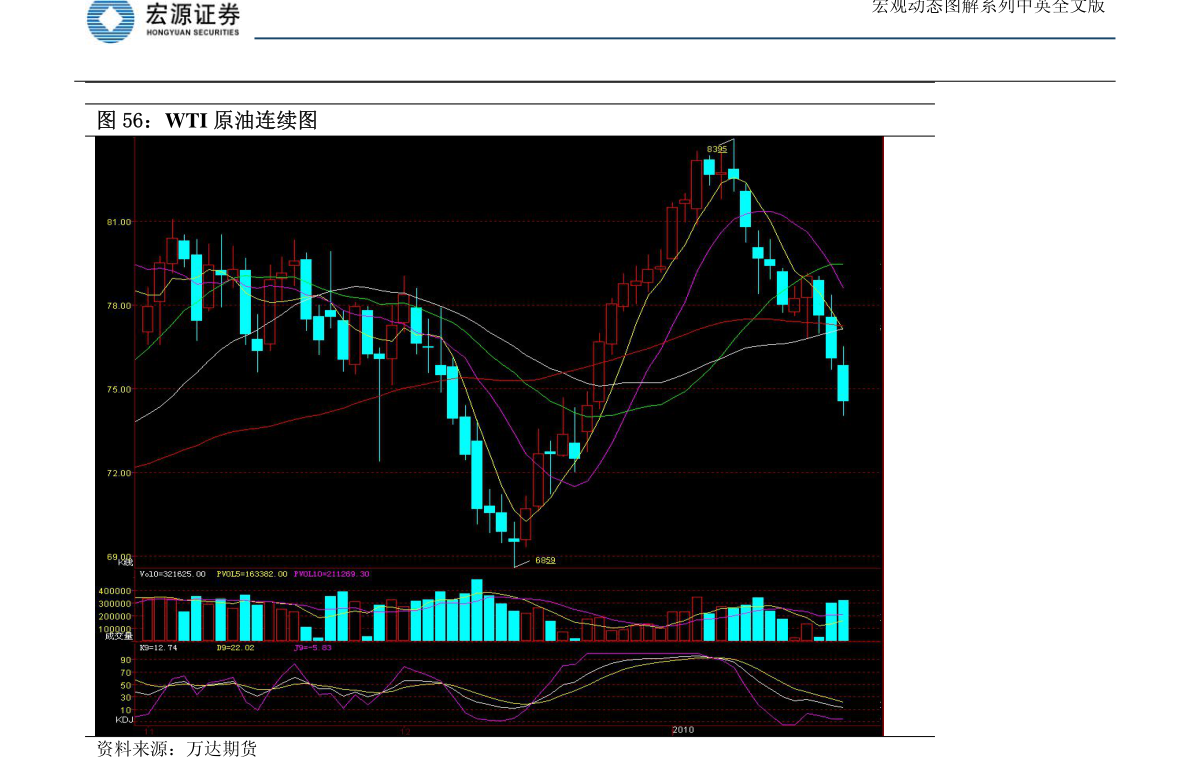Screen dimensions: 1191x779
Task: Click the 81.00 price axis label
Action: click(118, 222)
